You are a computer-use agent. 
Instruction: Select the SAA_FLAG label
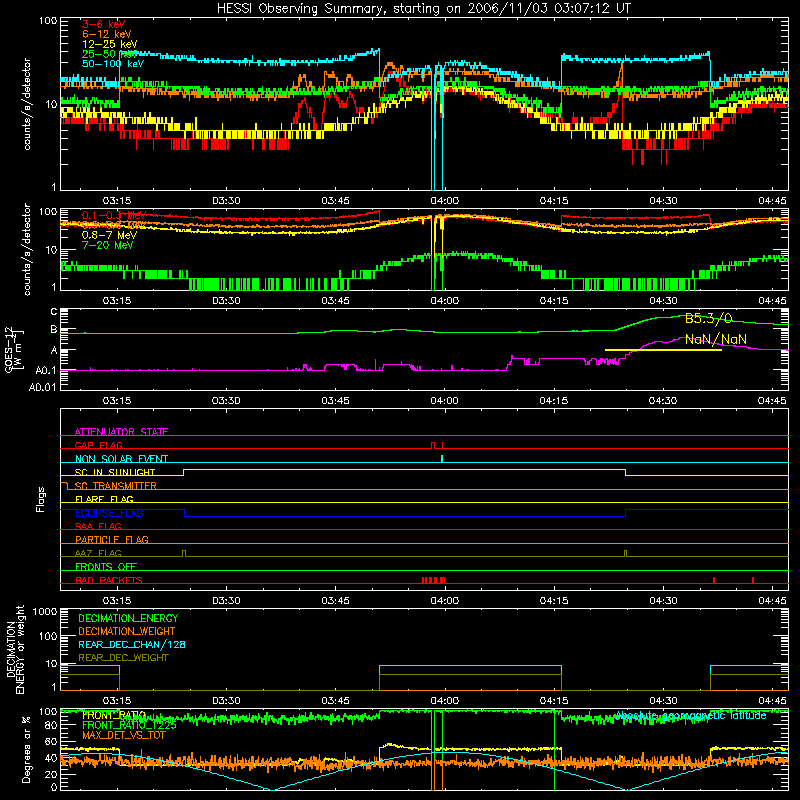click(x=98, y=526)
